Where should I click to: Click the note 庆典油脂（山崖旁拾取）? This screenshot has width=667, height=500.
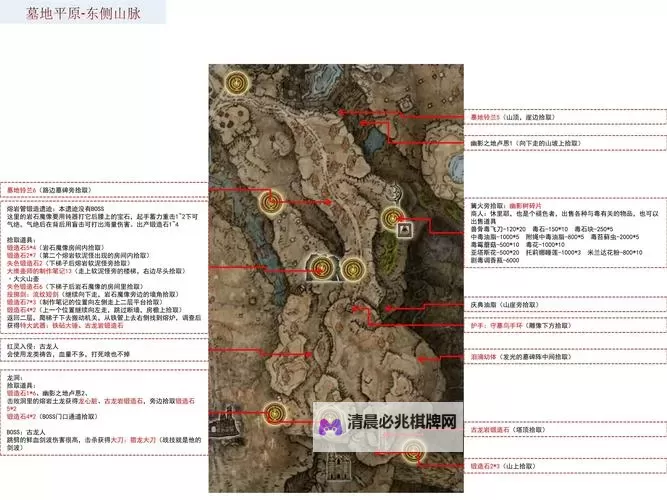click(x=505, y=305)
